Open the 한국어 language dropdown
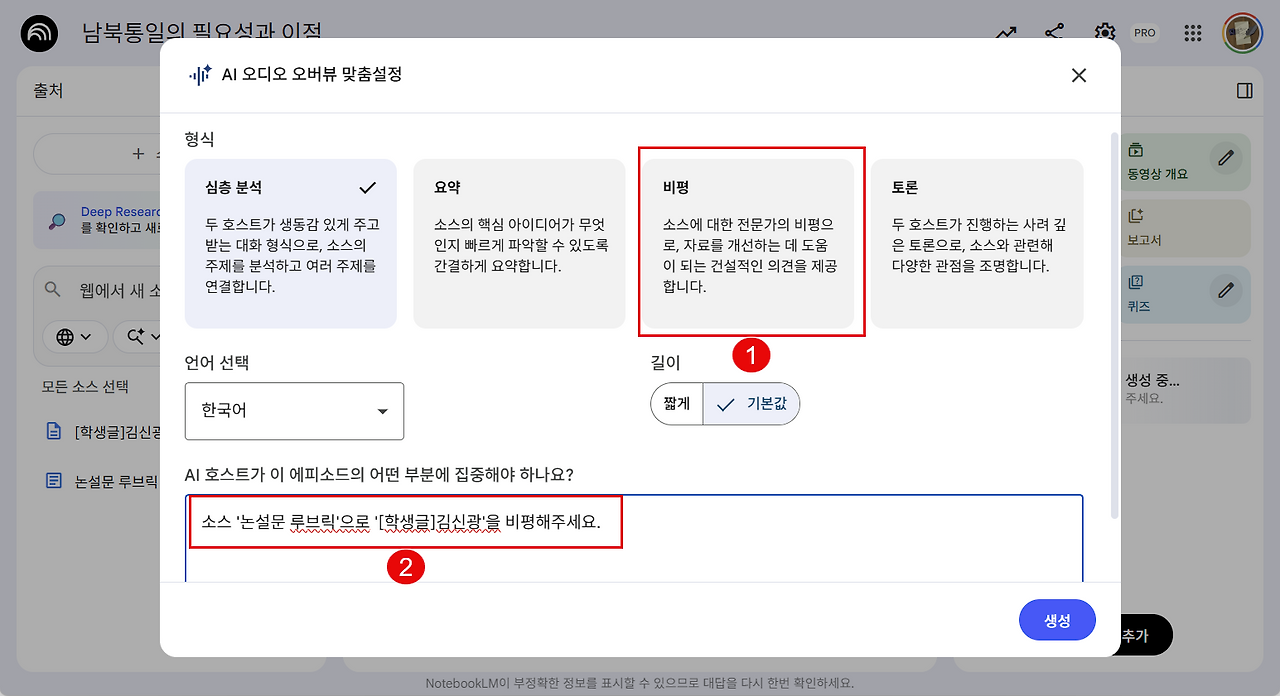 (x=295, y=411)
